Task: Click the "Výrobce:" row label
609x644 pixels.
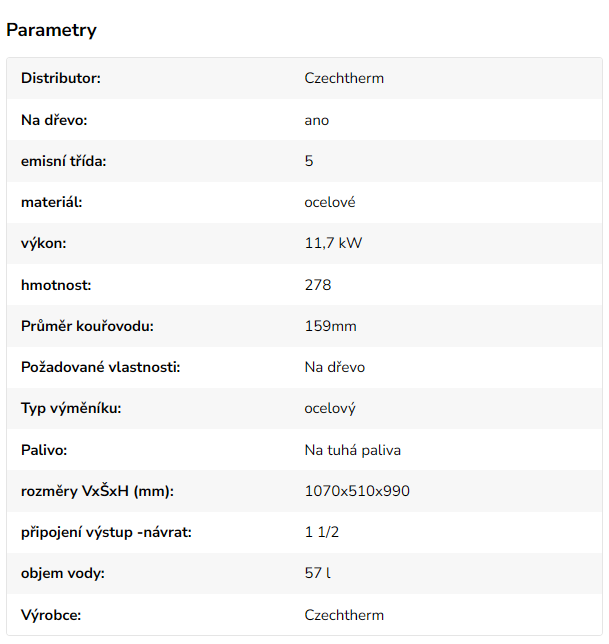Action: [x=50, y=615]
